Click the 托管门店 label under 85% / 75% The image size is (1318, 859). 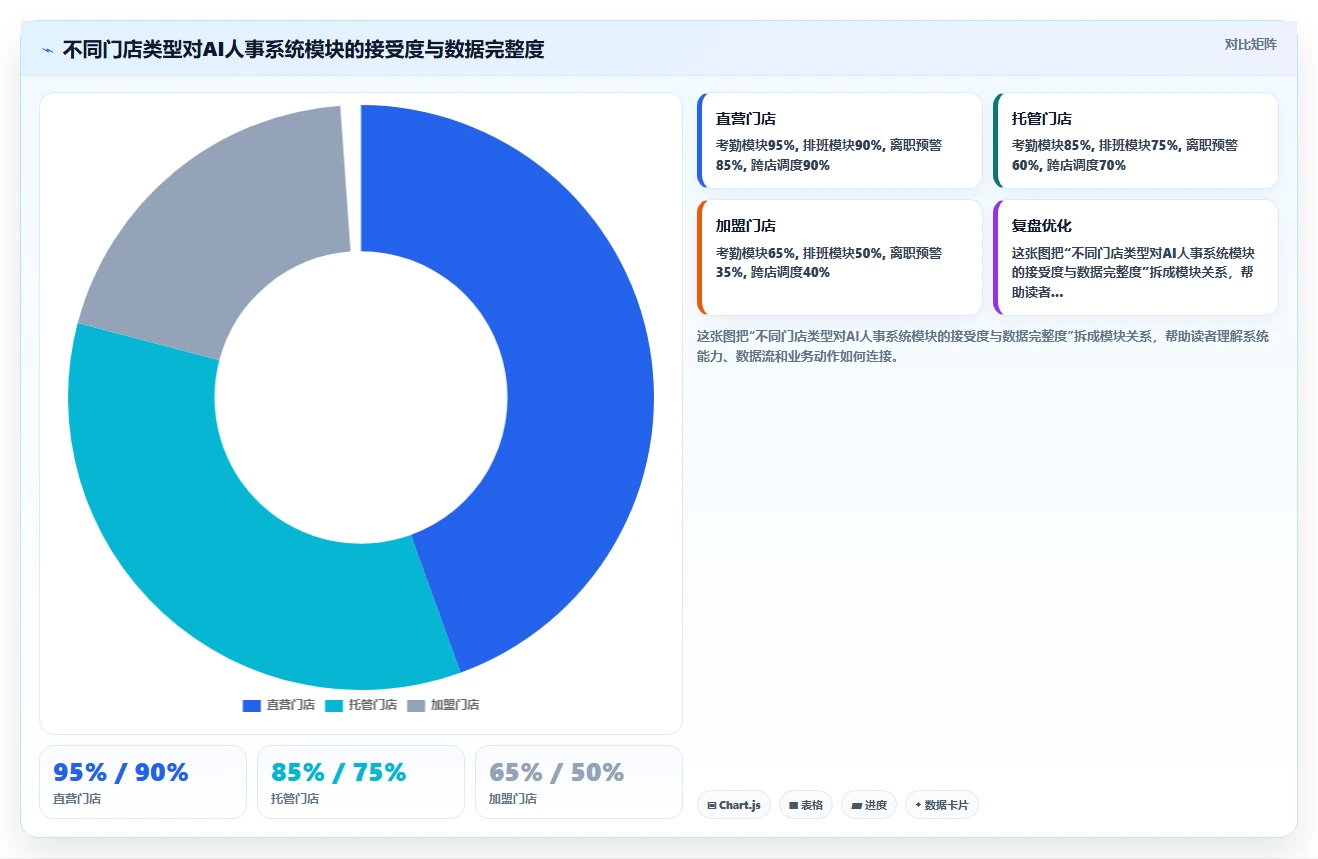[x=295, y=799]
